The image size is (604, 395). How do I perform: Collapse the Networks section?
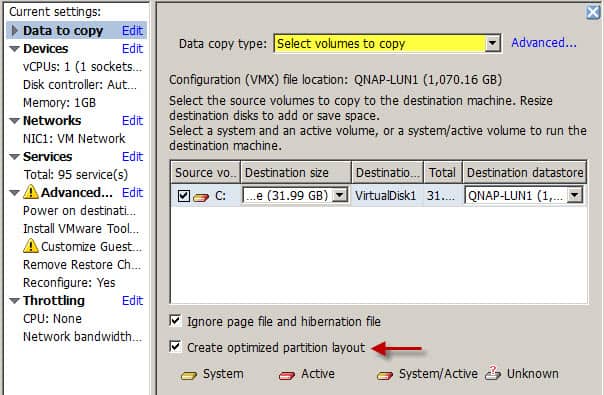point(15,121)
